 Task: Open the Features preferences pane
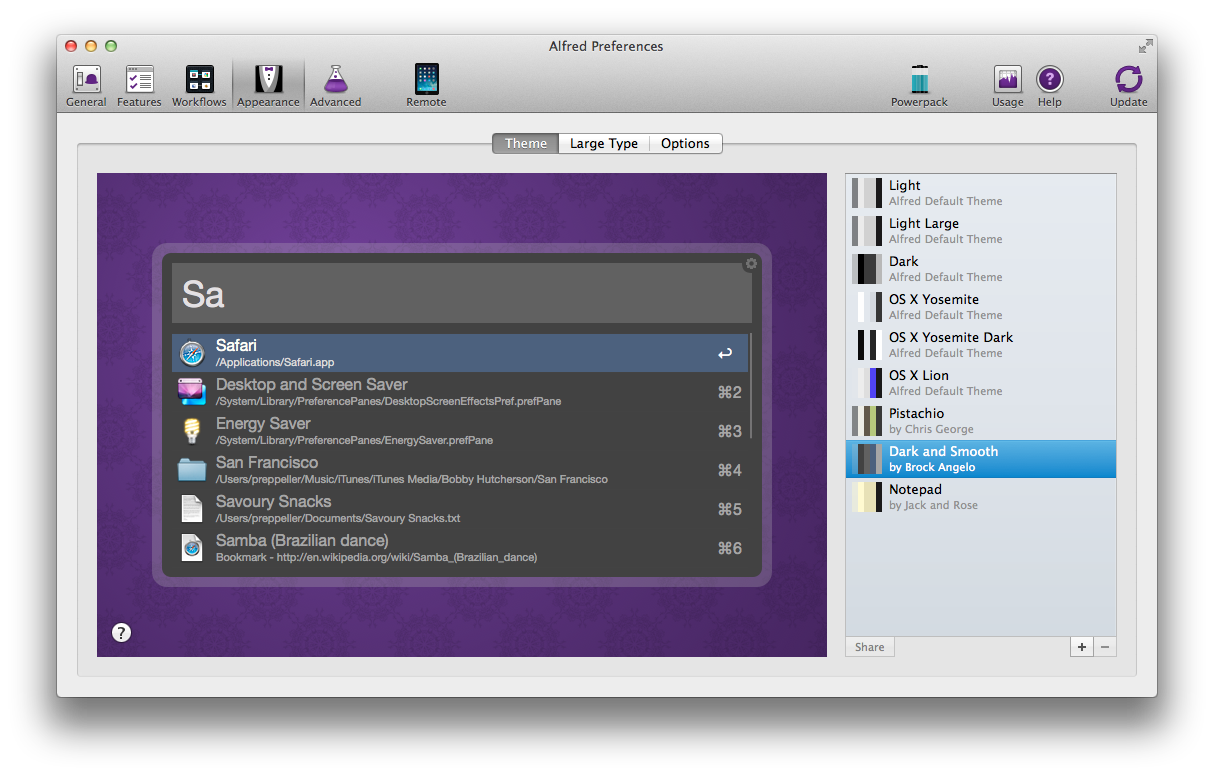139,86
